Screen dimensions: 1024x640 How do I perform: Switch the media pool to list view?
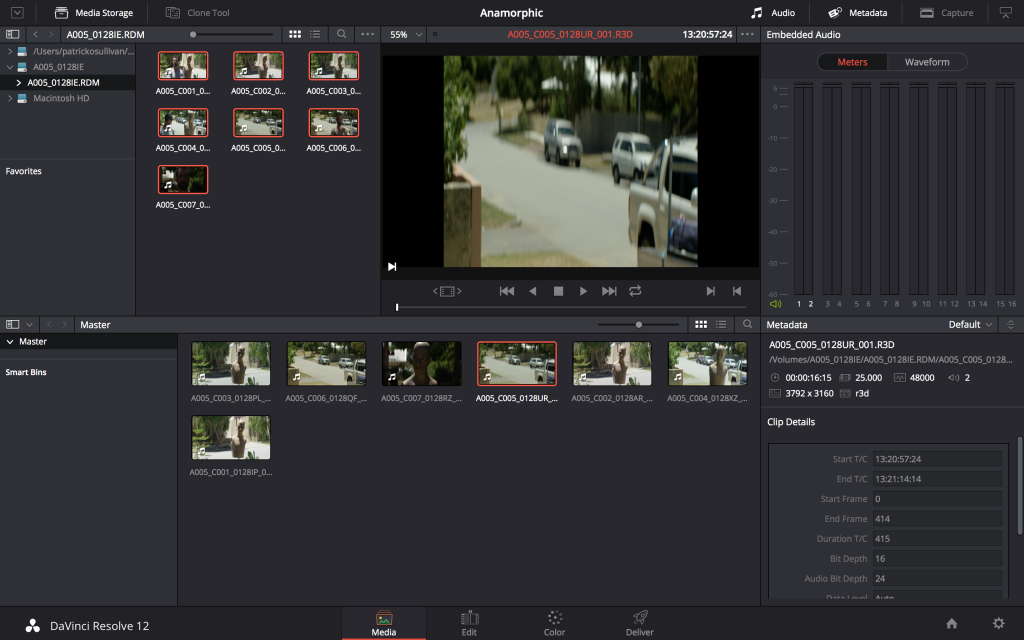click(x=720, y=325)
